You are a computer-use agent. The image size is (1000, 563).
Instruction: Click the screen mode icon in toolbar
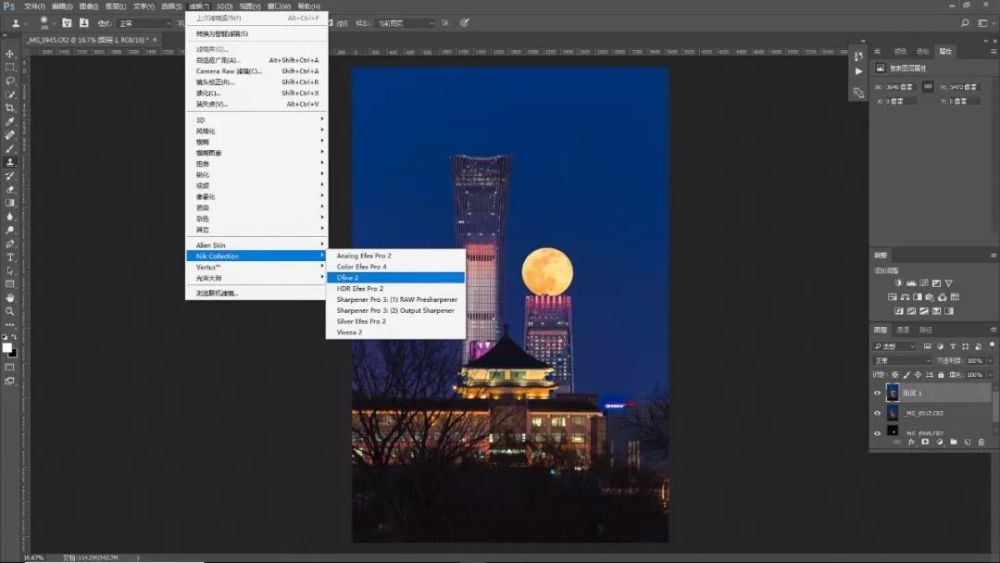coord(10,381)
